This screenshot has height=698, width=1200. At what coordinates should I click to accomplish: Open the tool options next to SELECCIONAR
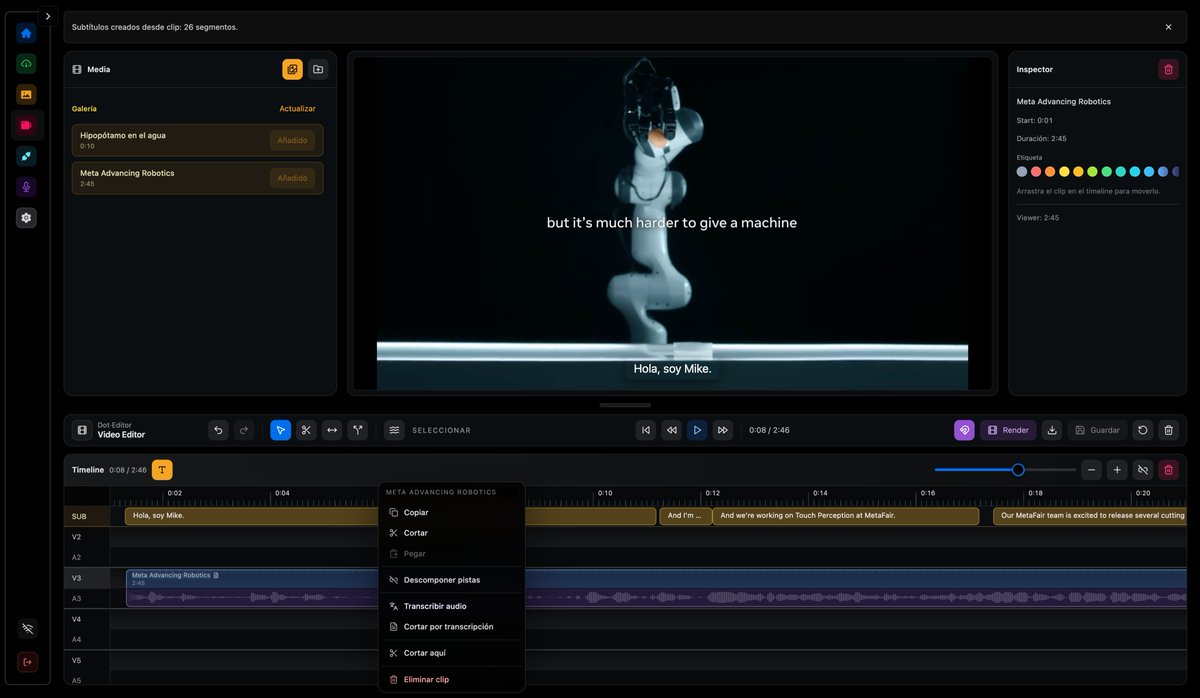pyautogui.click(x=395, y=430)
